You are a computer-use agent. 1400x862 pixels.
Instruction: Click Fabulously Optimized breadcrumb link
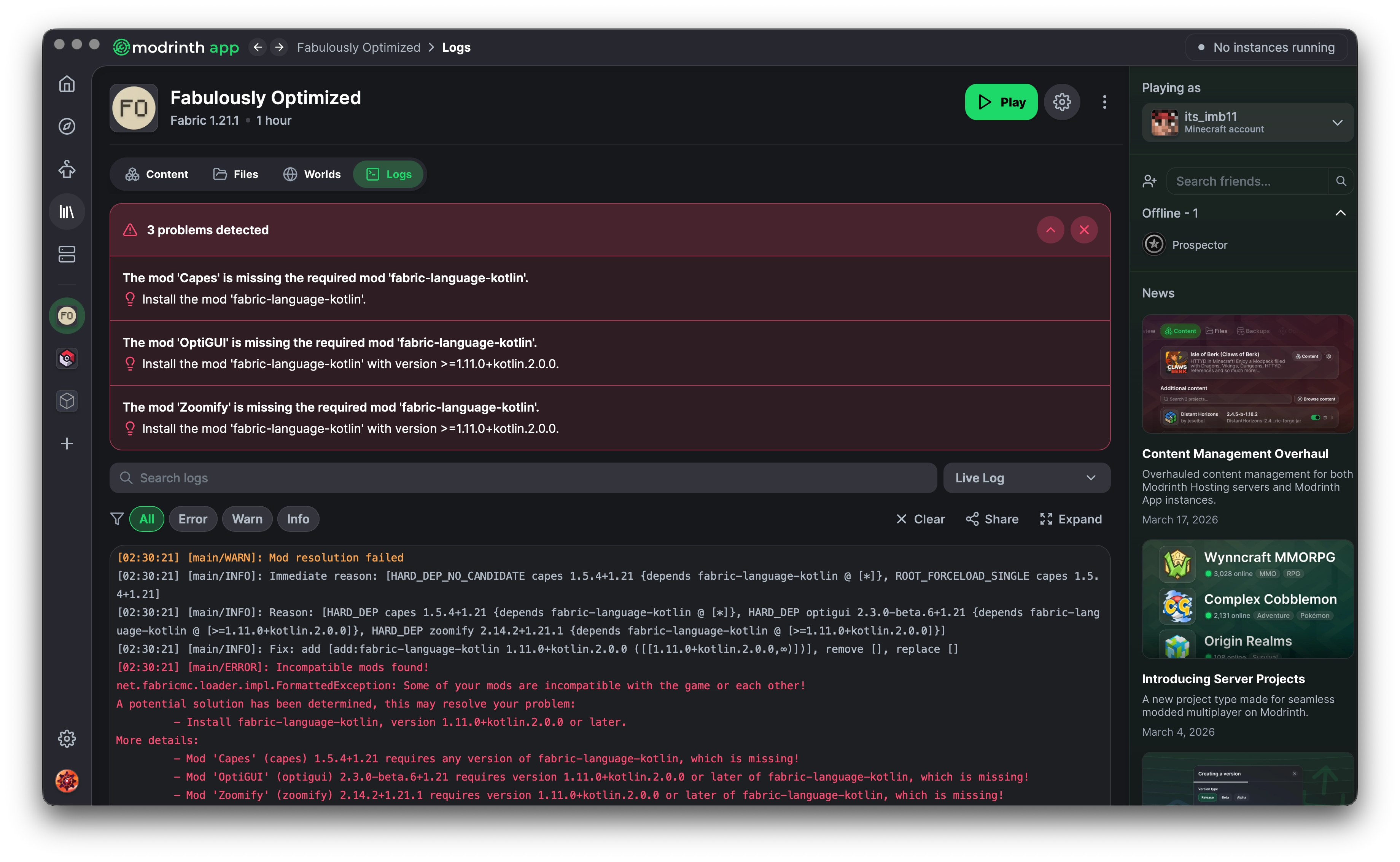pos(358,47)
